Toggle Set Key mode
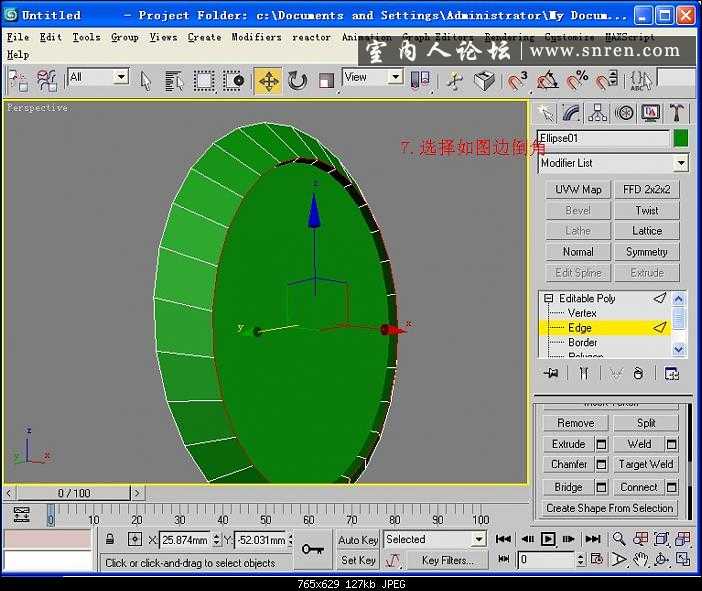The image size is (702, 591). point(358,561)
